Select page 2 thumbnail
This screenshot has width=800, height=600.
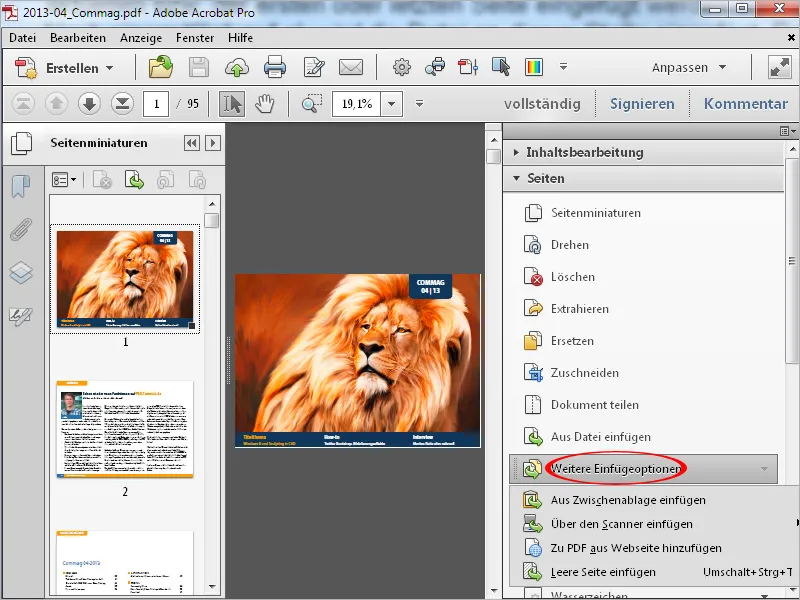[125, 430]
